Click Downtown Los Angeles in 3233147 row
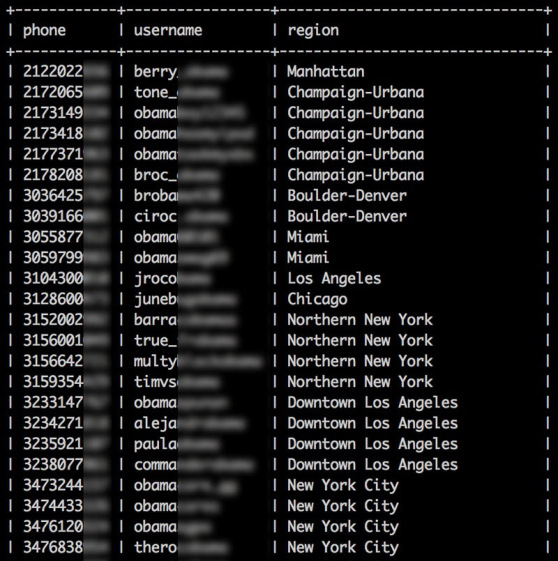Image resolution: width=558 pixels, height=561 pixels. (372, 403)
